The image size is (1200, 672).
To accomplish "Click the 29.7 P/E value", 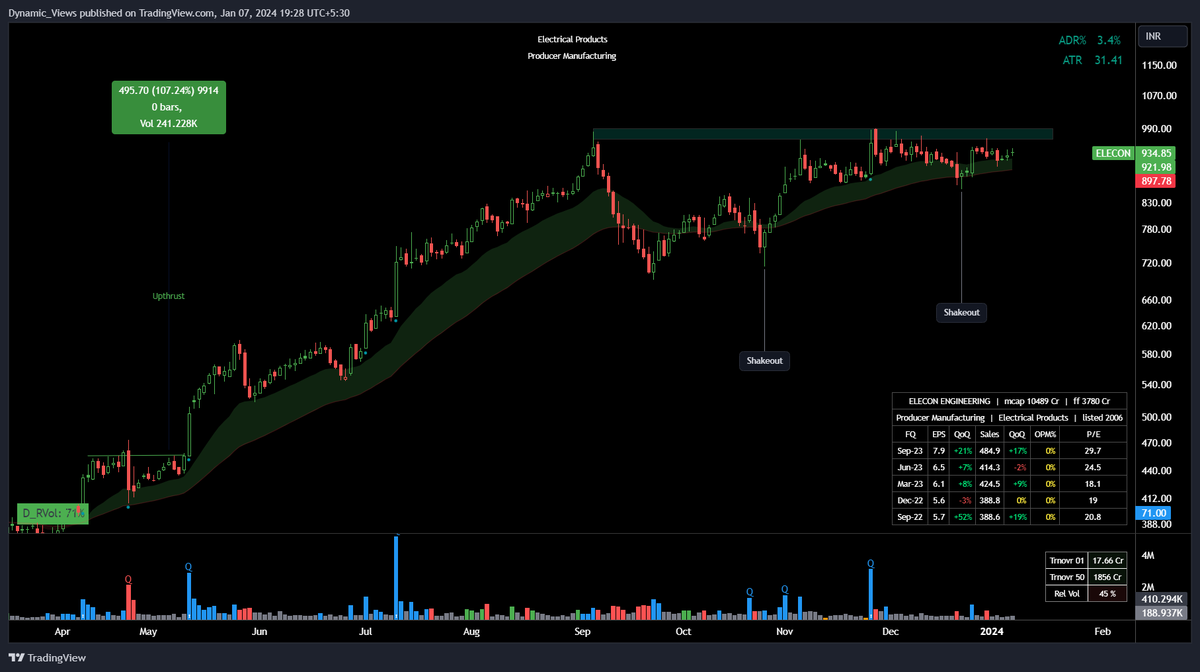I will (1093, 451).
